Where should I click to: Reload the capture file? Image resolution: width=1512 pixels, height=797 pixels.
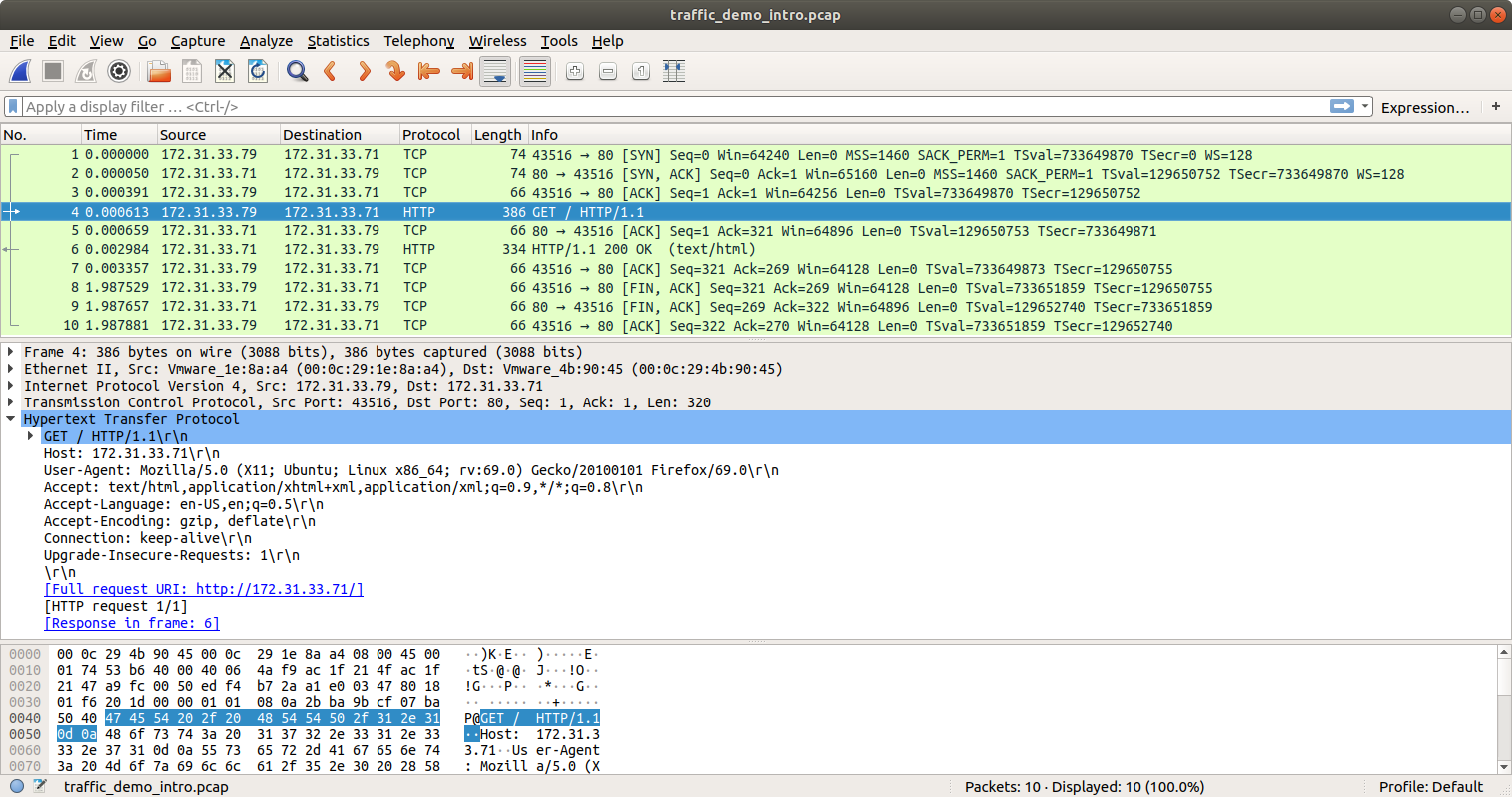pyautogui.click(x=258, y=71)
